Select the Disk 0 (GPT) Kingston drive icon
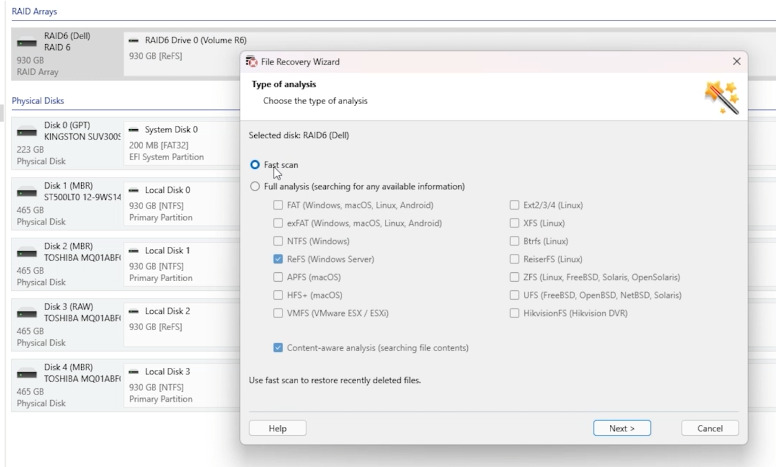The image size is (776, 467). (x=27, y=132)
